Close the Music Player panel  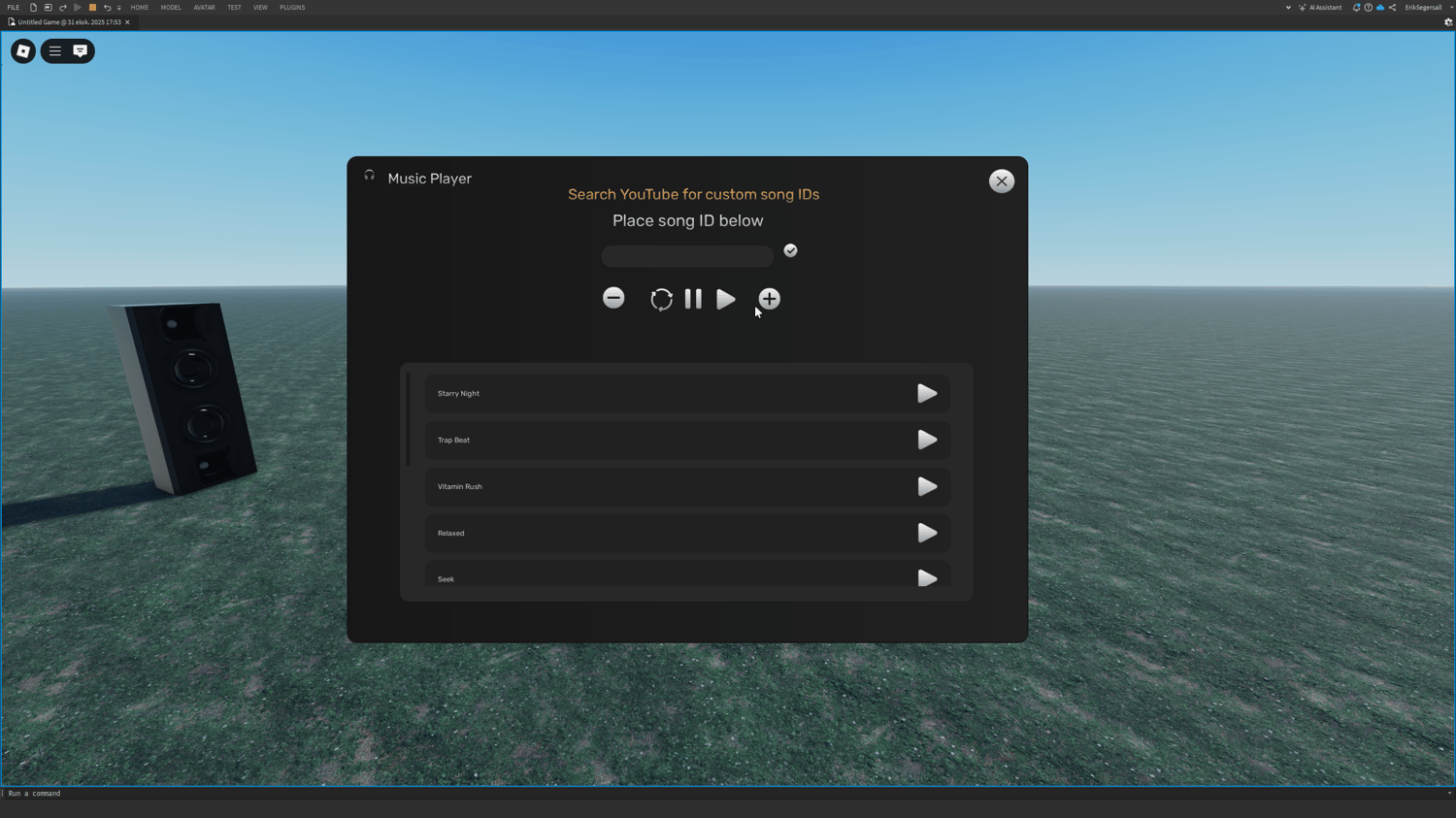pyautogui.click(x=1002, y=181)
